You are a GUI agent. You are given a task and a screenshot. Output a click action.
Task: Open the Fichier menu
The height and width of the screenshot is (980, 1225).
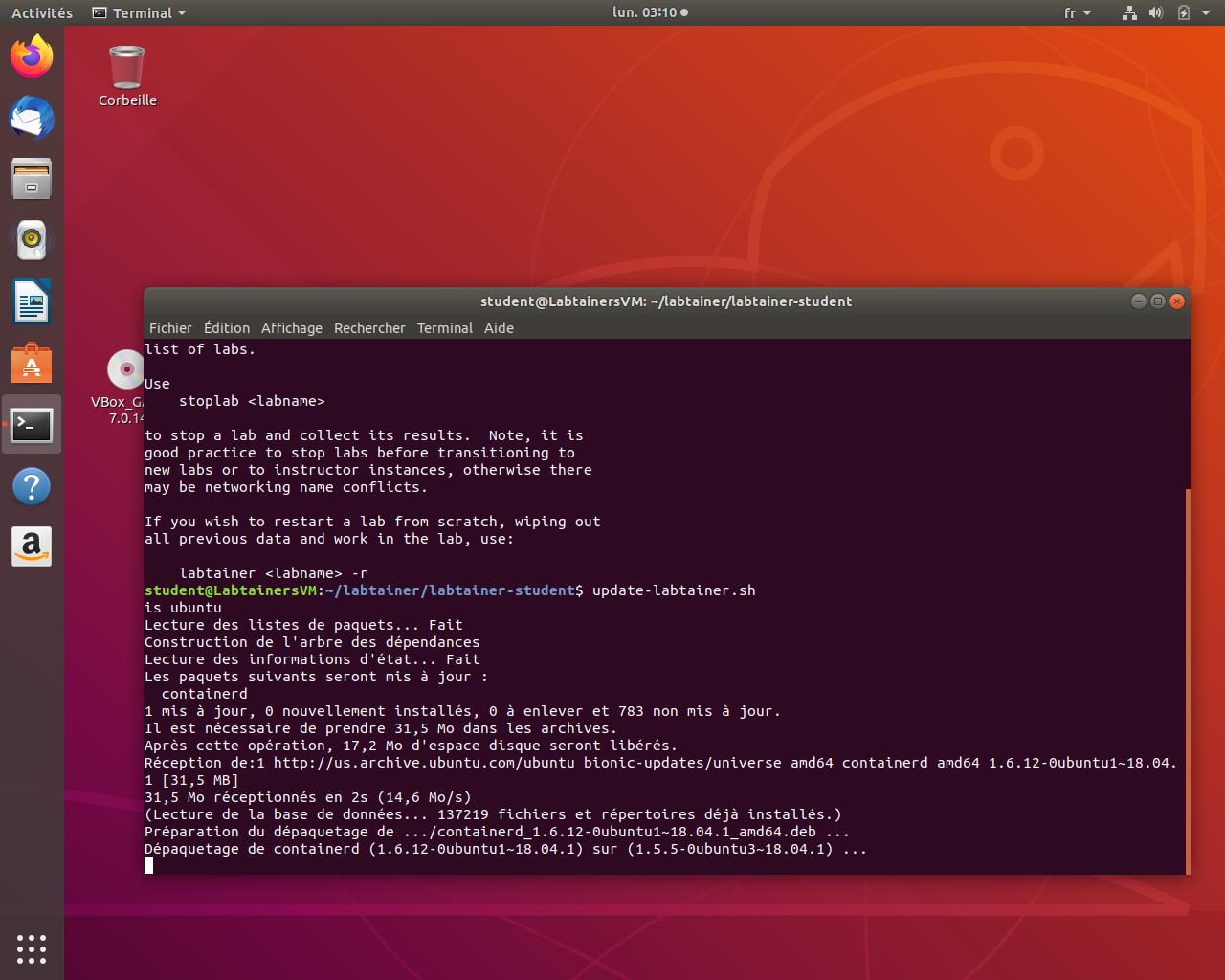[x=170, y=328]
